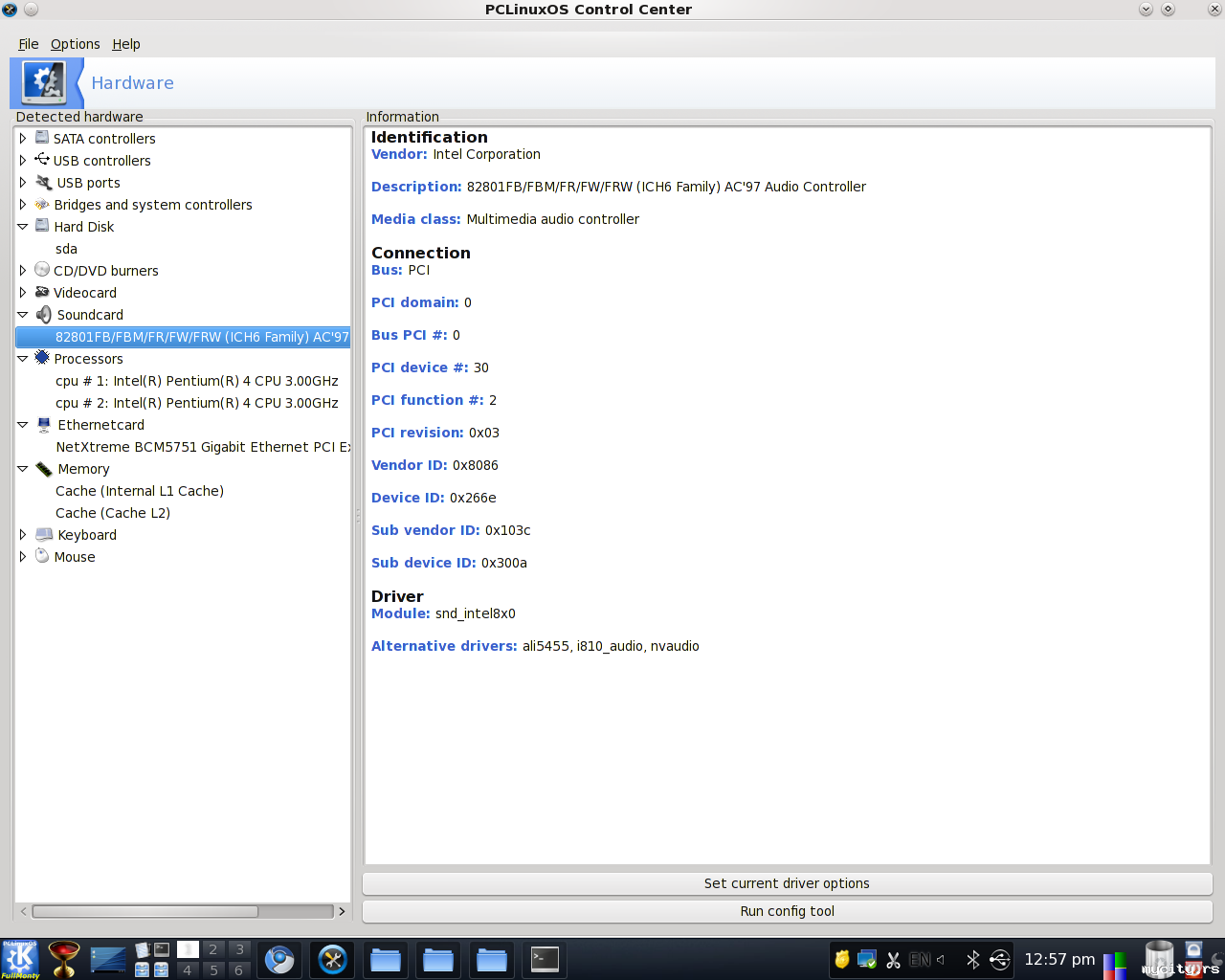Screen dimensions: 1225x980
Task: Select Cache (Cache L2) entry
Action: (x=113, y=513)
